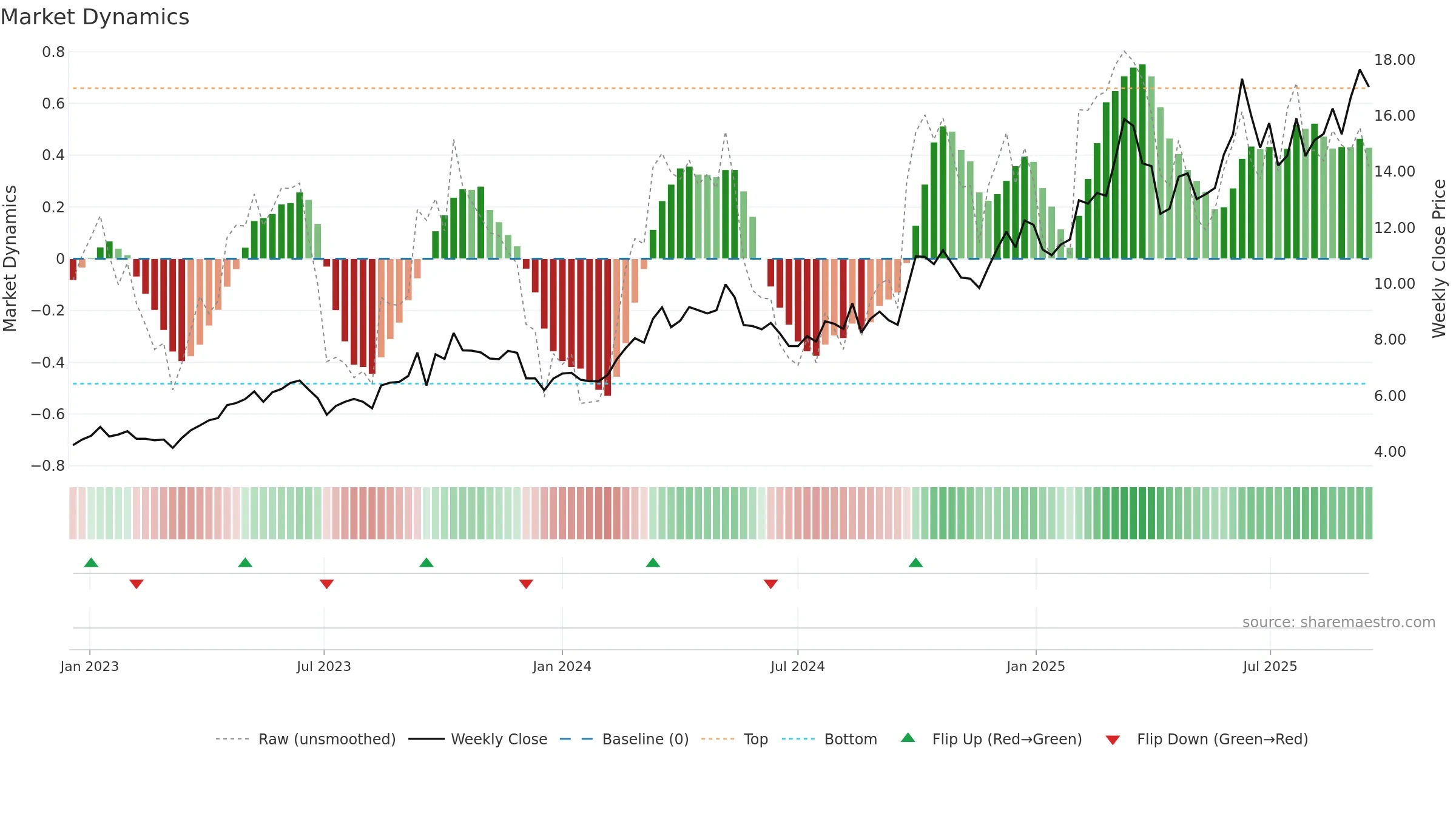This screenshot has width=1456, height=819.
Task: Toggle the Bottom legend entry
Action: click(x=829, y=739)
